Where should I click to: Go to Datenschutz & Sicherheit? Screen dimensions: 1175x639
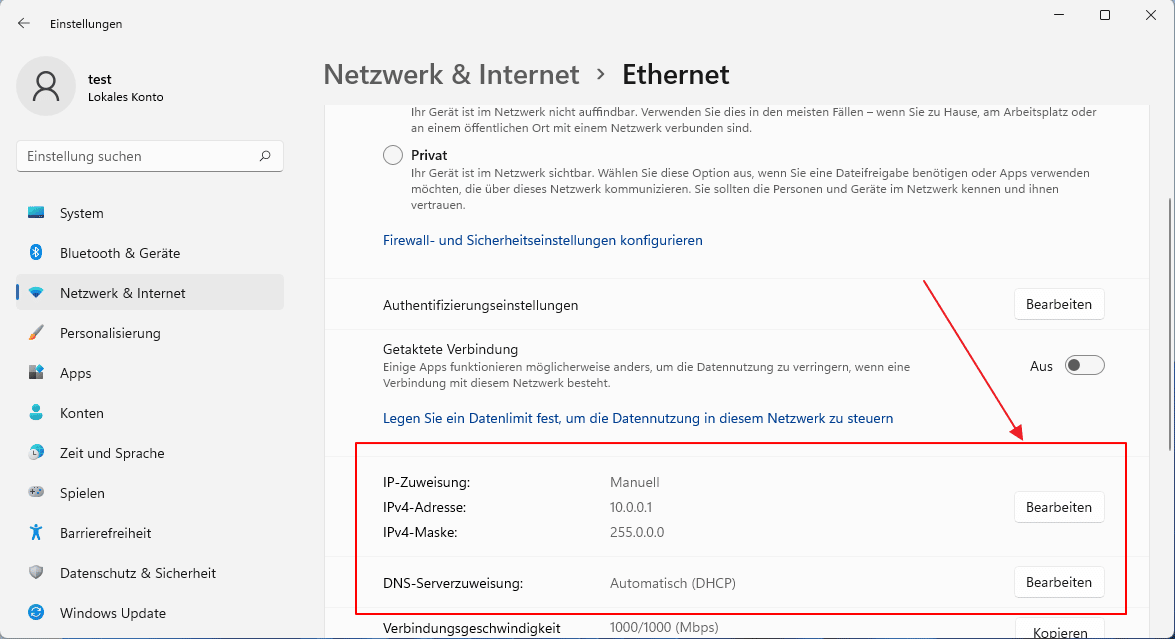click(138, 573)
